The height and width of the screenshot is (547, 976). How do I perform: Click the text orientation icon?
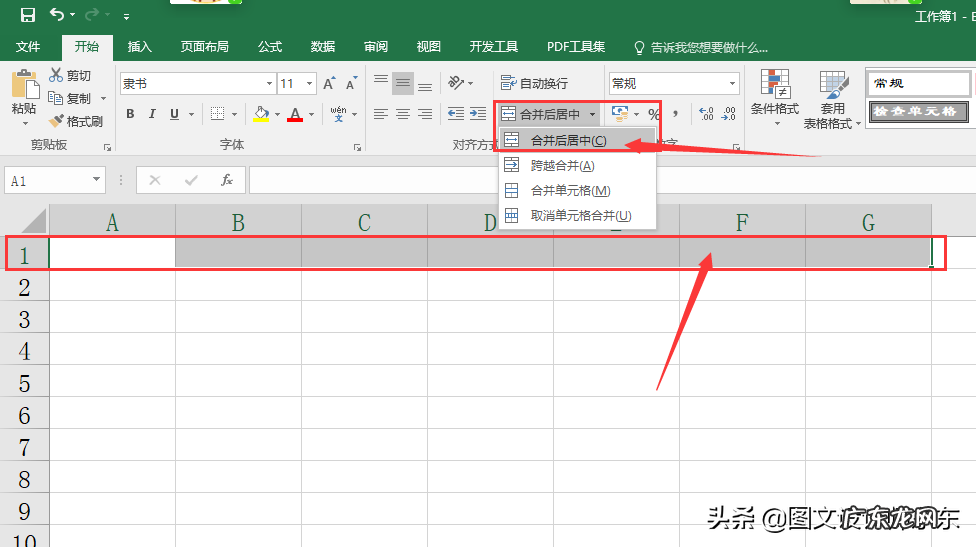(x=456, y=83)
